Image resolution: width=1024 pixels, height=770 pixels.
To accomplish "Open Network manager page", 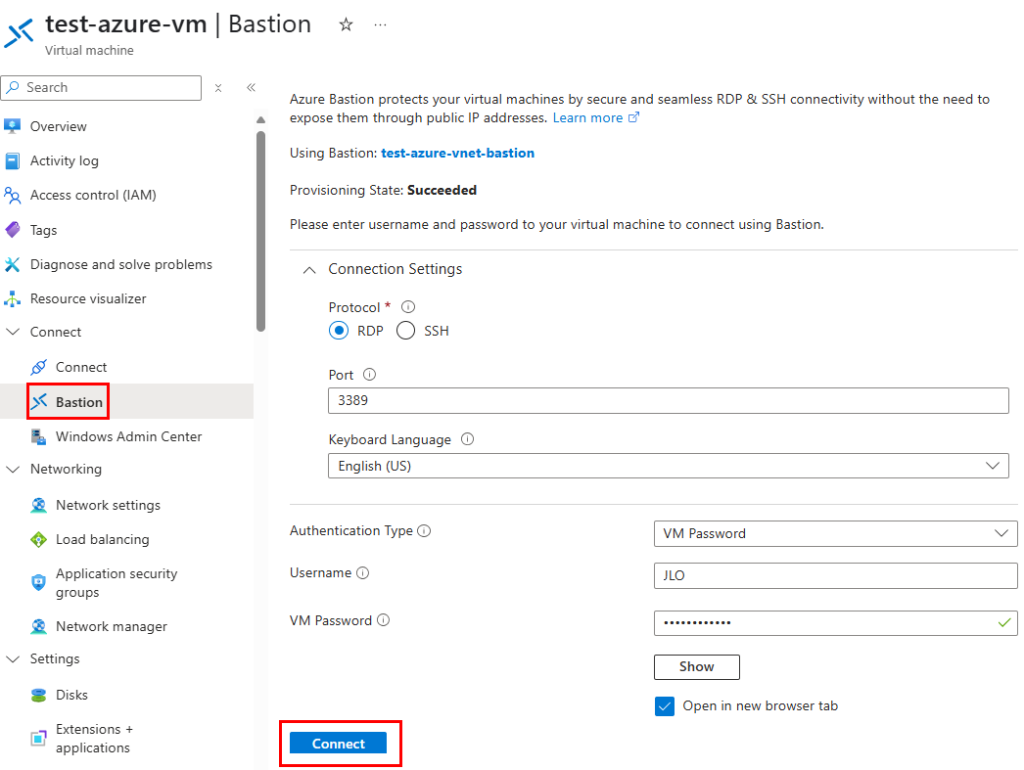I will (111, 626).
